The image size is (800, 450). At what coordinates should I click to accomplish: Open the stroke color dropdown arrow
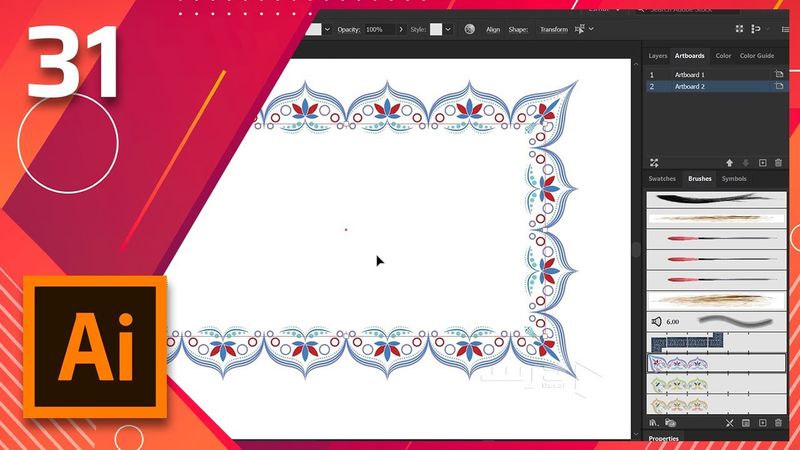(327, 29)
